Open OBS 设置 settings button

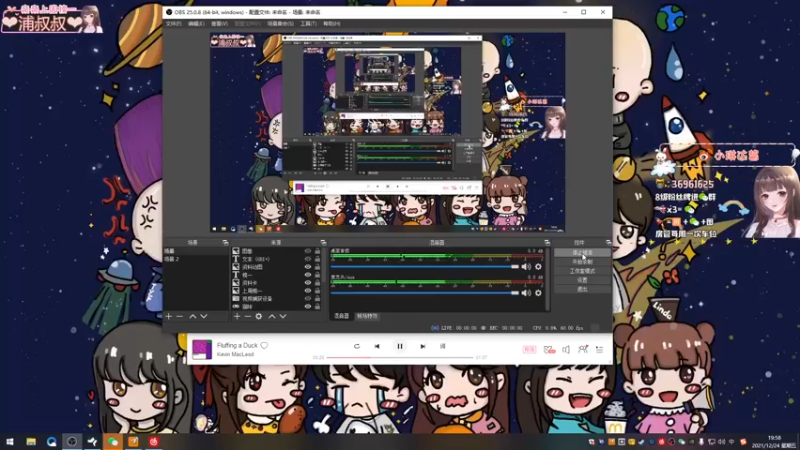point(582,280)
